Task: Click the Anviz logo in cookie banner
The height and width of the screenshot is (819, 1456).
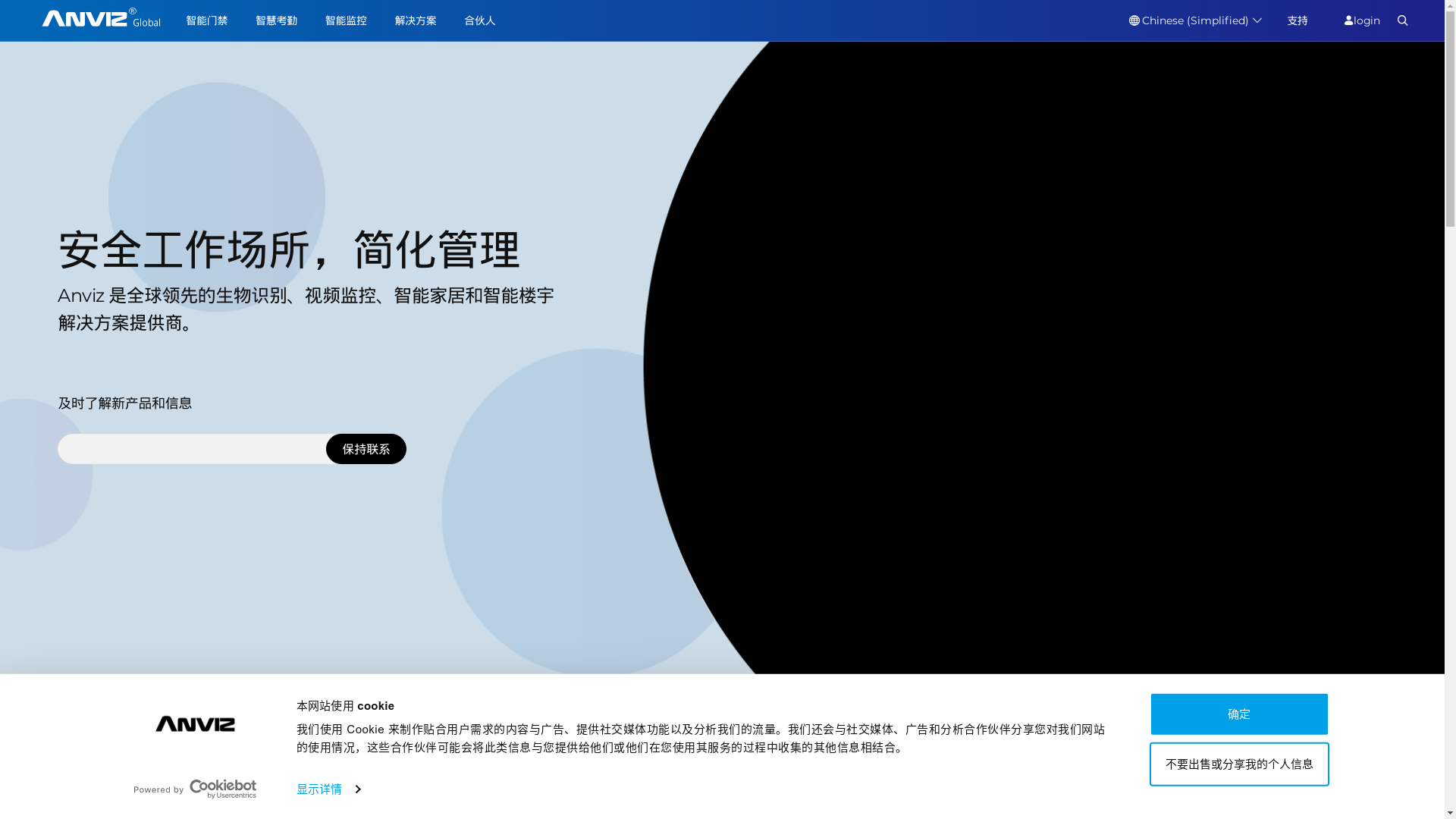Action: coord(195,724)
